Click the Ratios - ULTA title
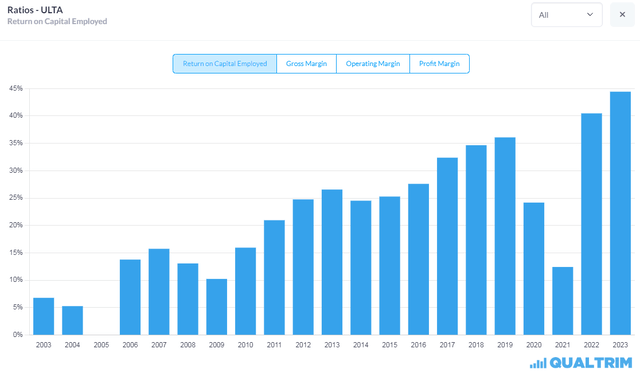 [35, 10]
